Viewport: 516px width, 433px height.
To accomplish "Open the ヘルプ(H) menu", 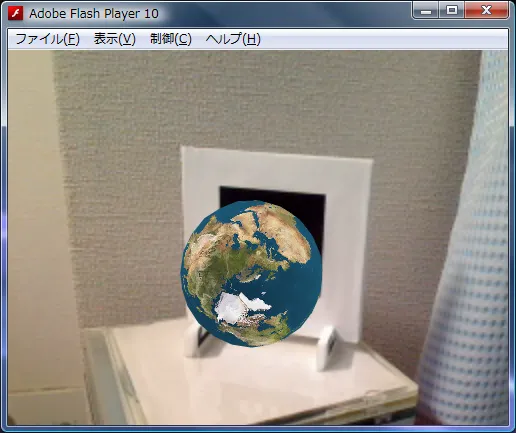I will [x=233, y=39].
